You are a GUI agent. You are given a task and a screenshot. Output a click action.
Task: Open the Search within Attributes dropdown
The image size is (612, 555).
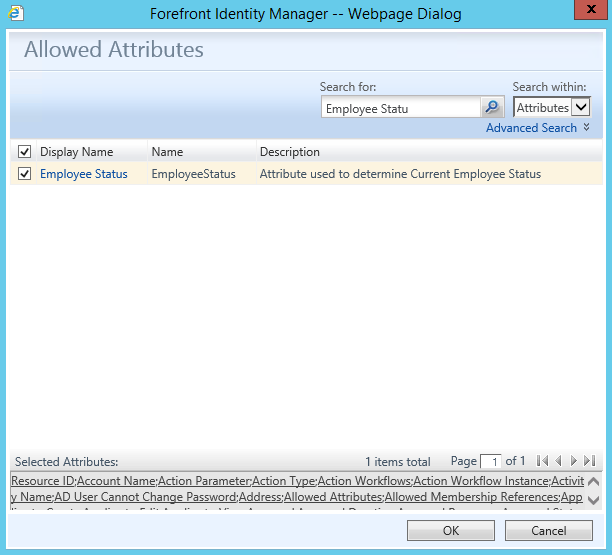552,107
